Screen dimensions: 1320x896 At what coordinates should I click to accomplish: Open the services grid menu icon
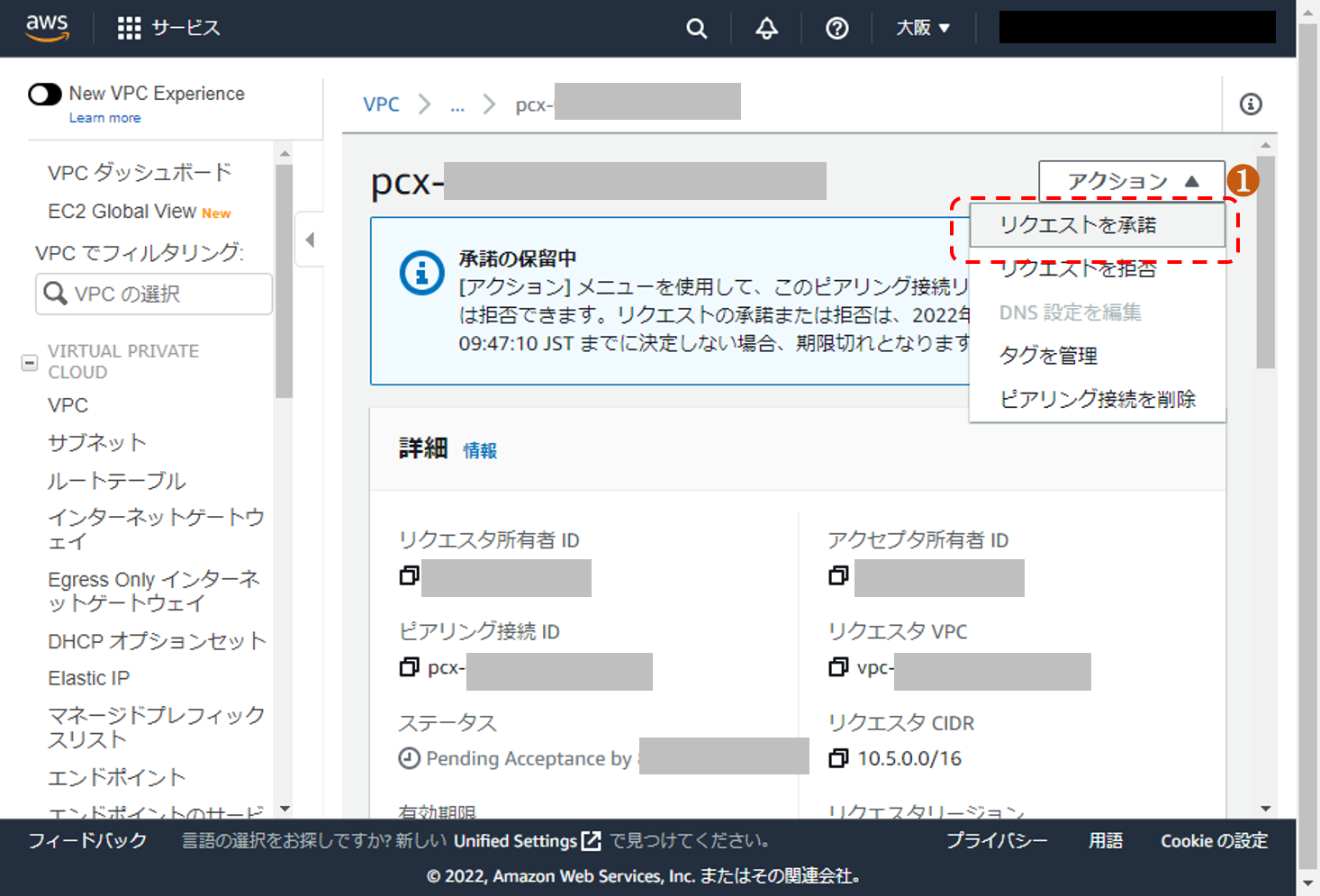(129, 28)
